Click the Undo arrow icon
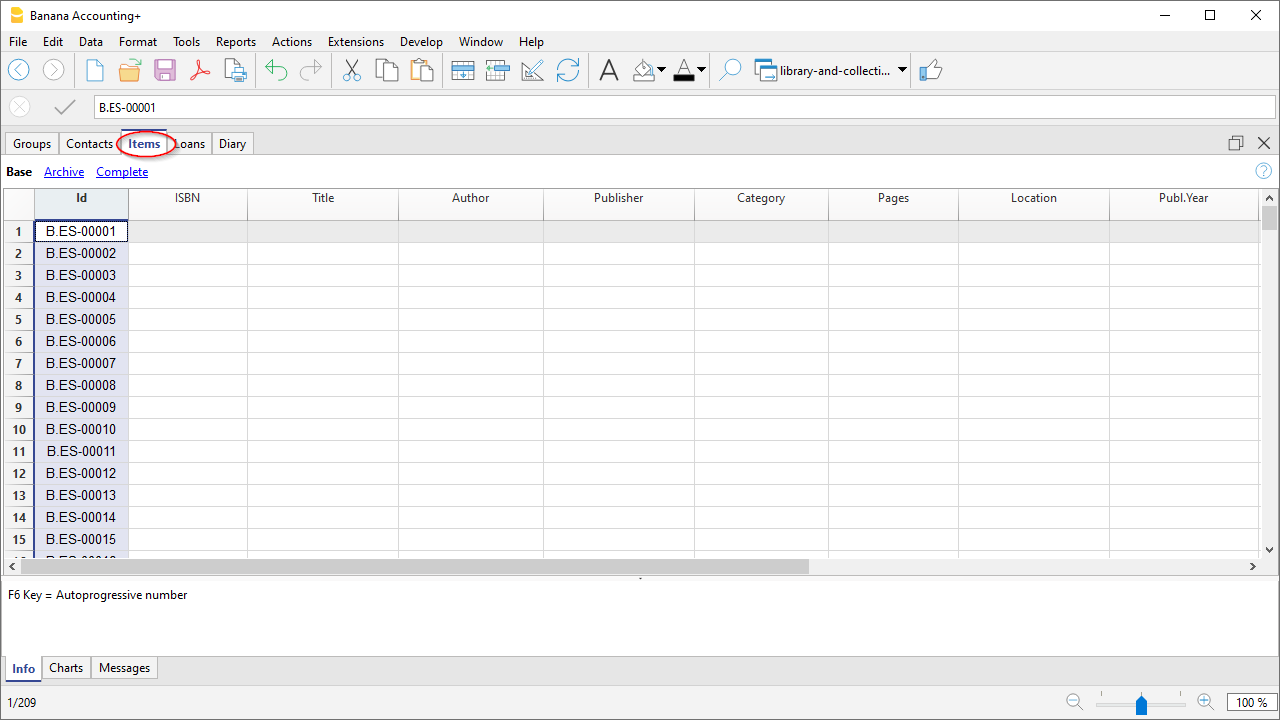Screen dimensions: 1280x720 pos(276,70)
